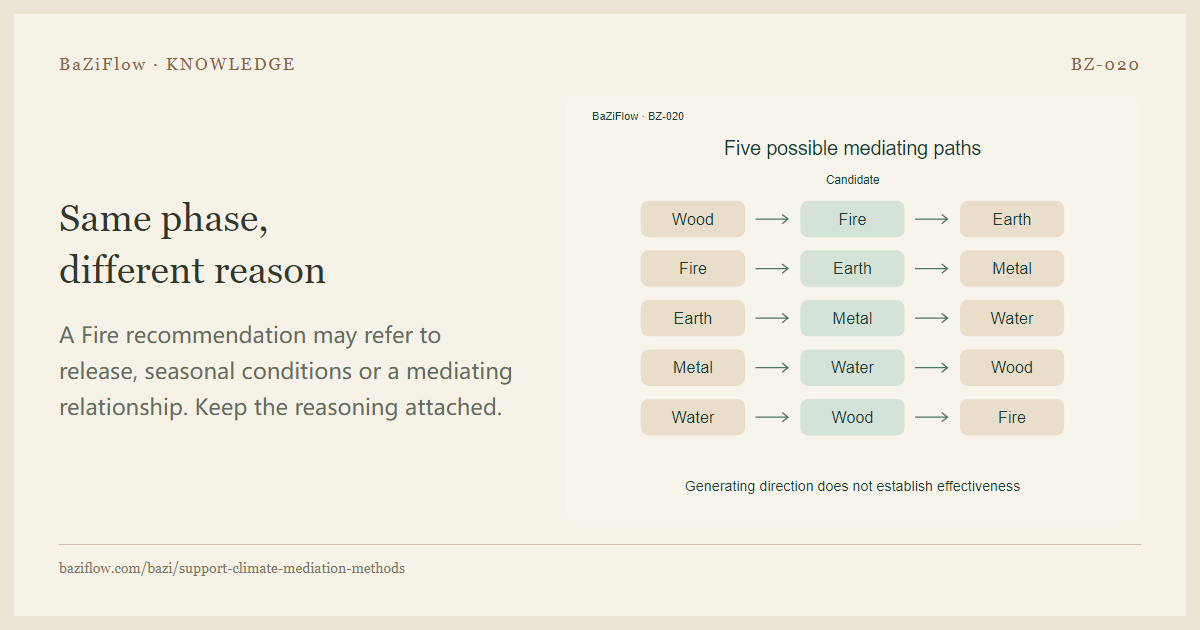Image resolution: width=1200 pixels, height=630 pixels.
Task: Click the BaZiFlow · KNOWLEDGE header label
Action: [177, 64]
